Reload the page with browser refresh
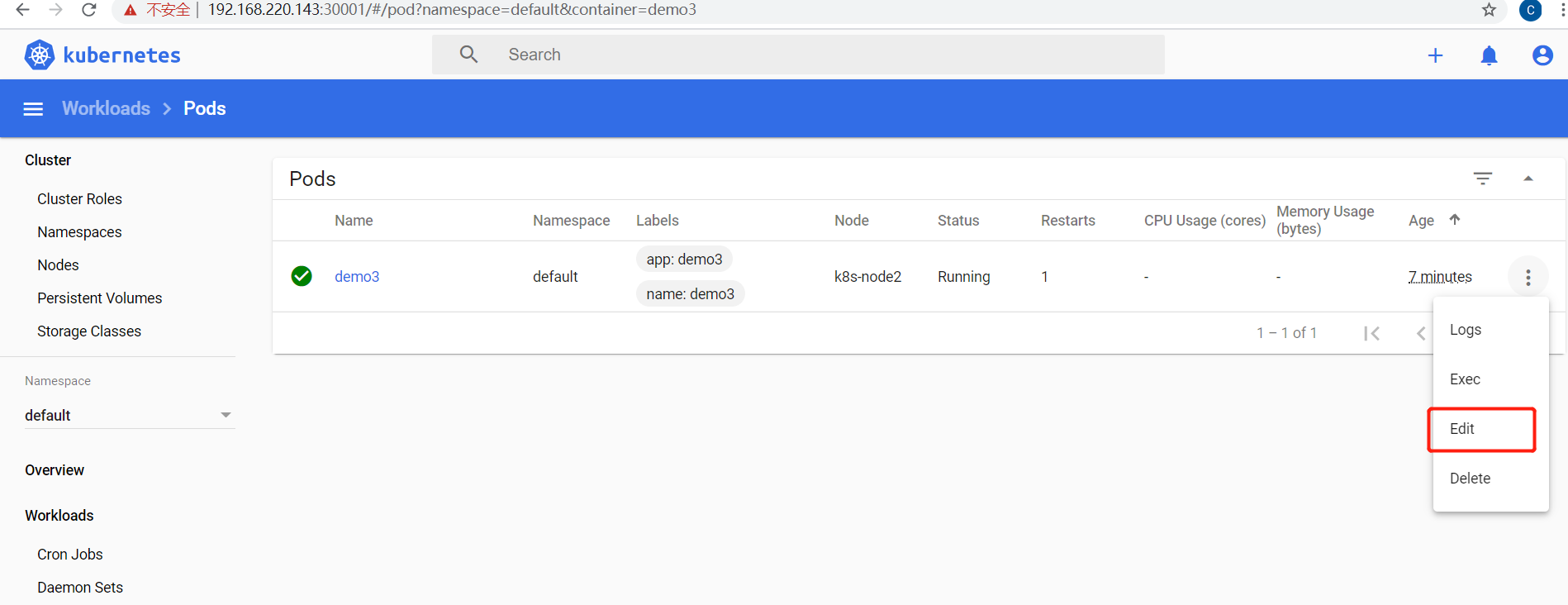This screenshot has height=605, width=1568. coord(88,10)
